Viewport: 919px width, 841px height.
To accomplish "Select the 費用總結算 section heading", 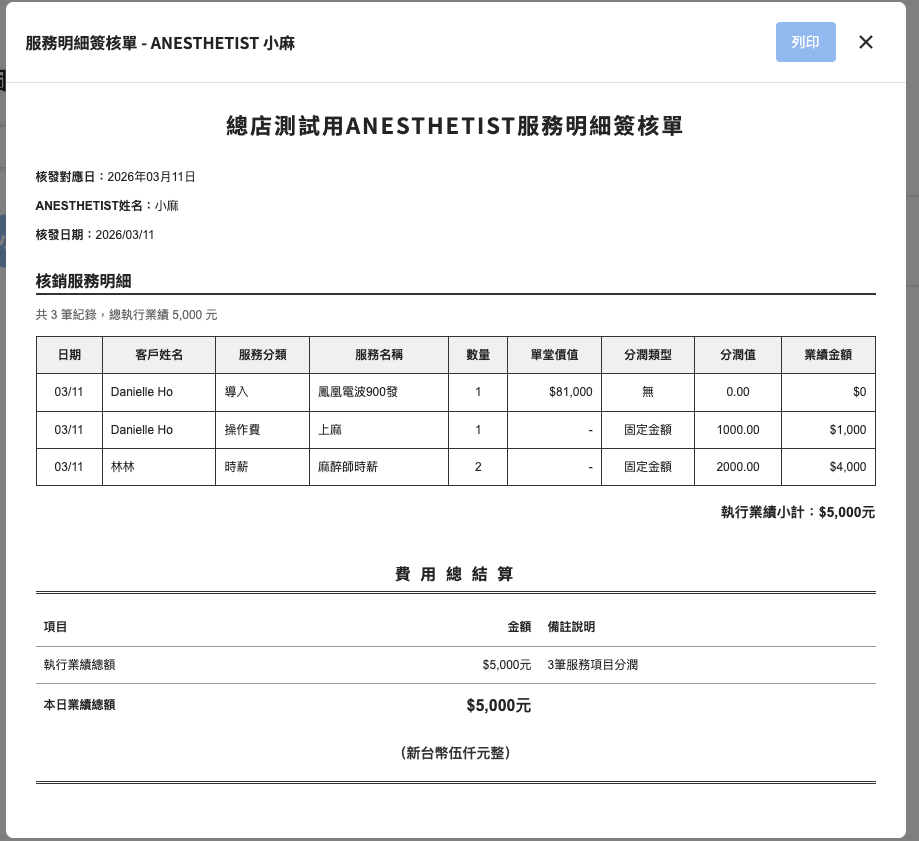I will [455, 574].
